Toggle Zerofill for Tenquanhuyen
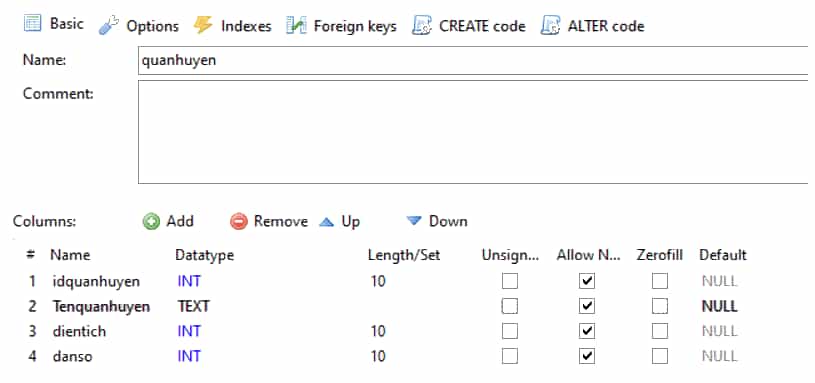The image size is (815, 383). pyautogui.click(x=660, y=307)
